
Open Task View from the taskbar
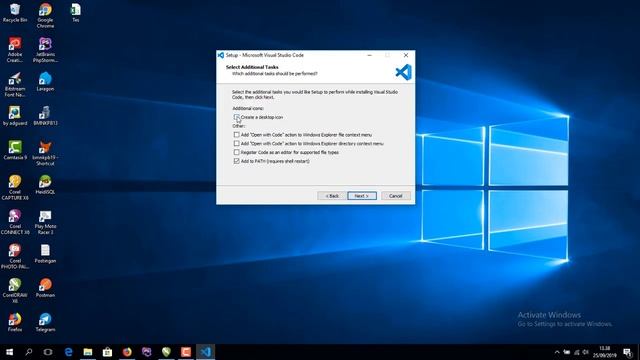pos(48,352)
